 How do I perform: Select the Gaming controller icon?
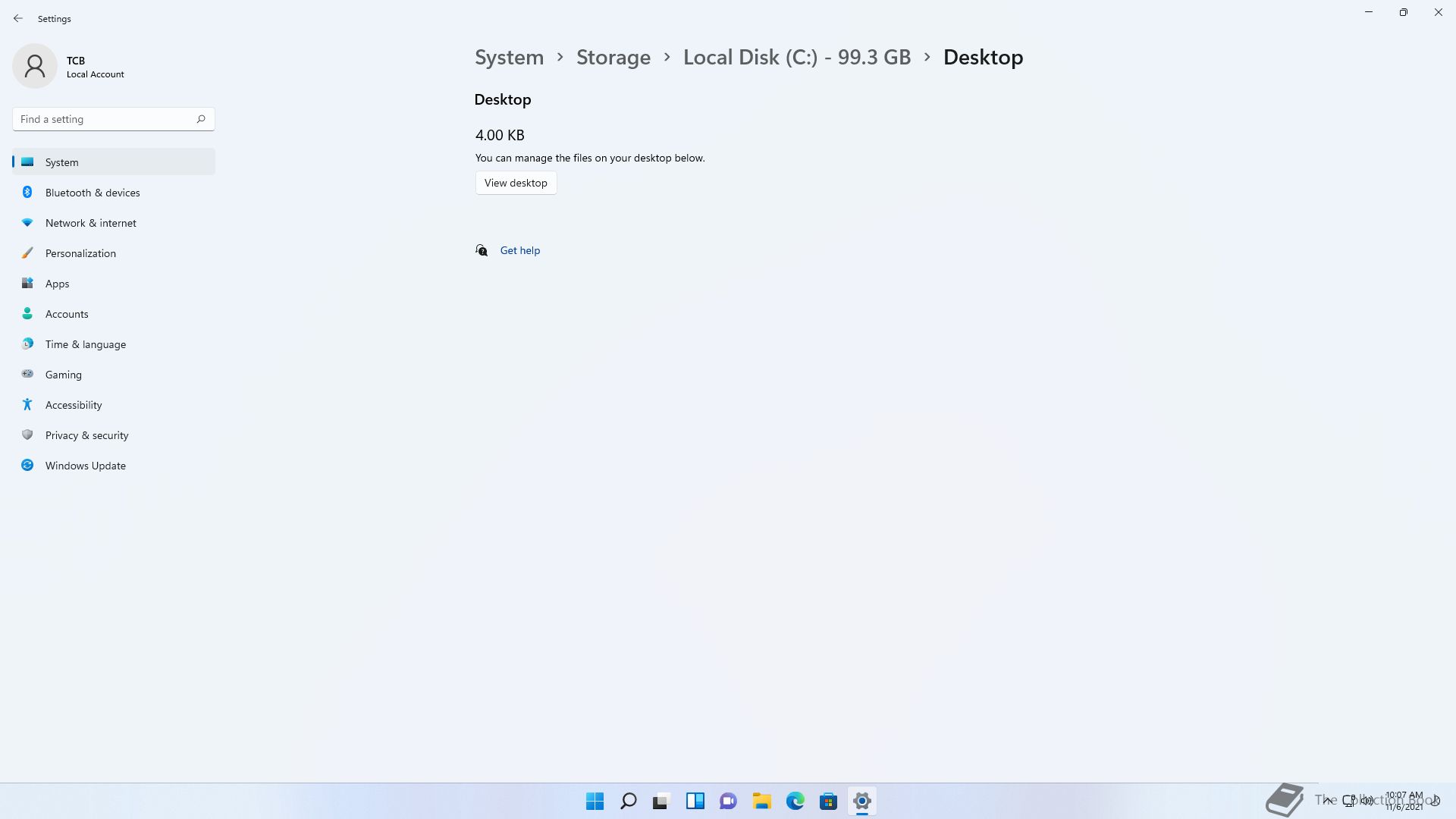pyautogui.click(x=27, y=375)
